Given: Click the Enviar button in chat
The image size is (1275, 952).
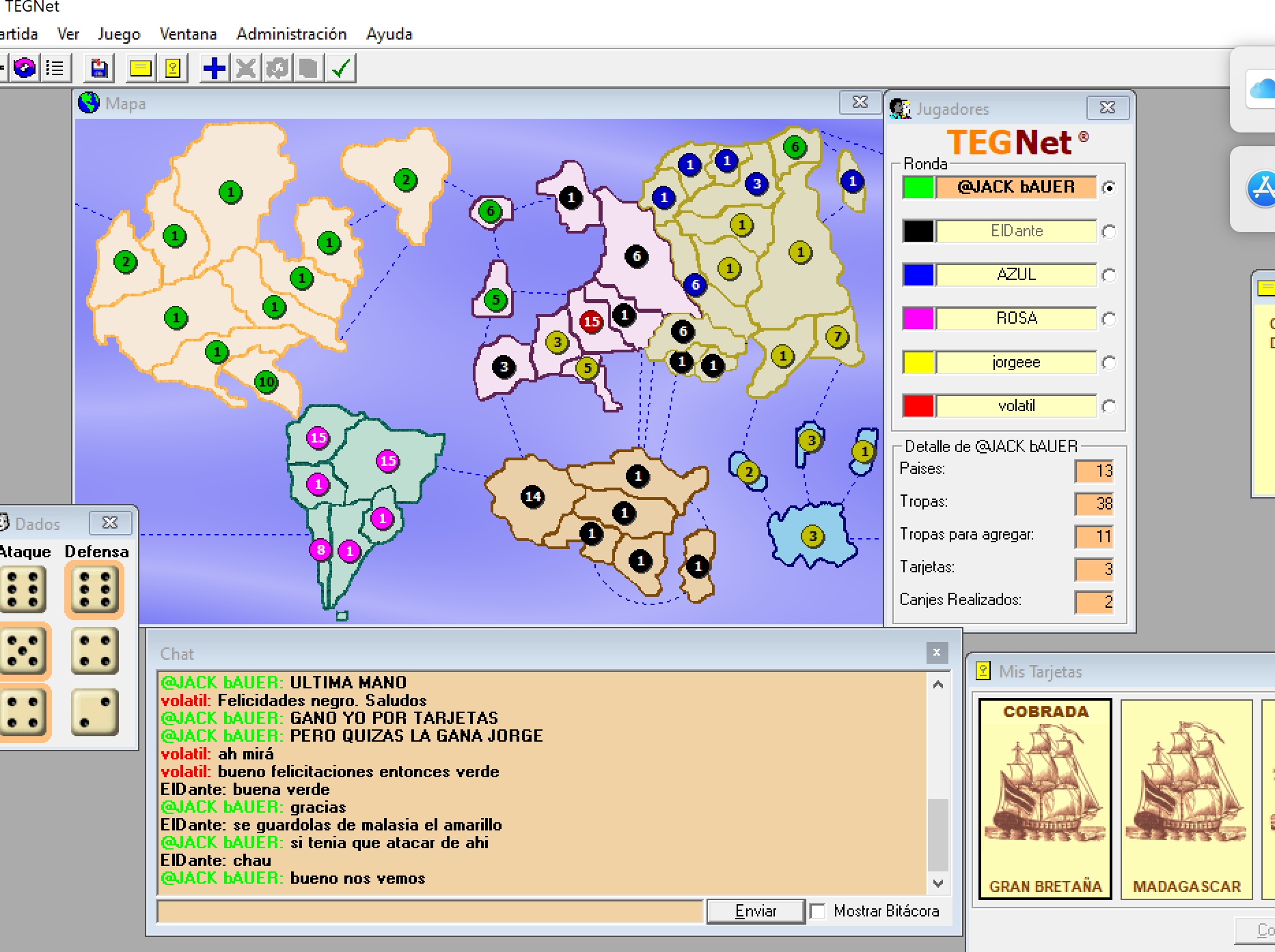Looking at the screenshot, I should click(x=756, y=911).
